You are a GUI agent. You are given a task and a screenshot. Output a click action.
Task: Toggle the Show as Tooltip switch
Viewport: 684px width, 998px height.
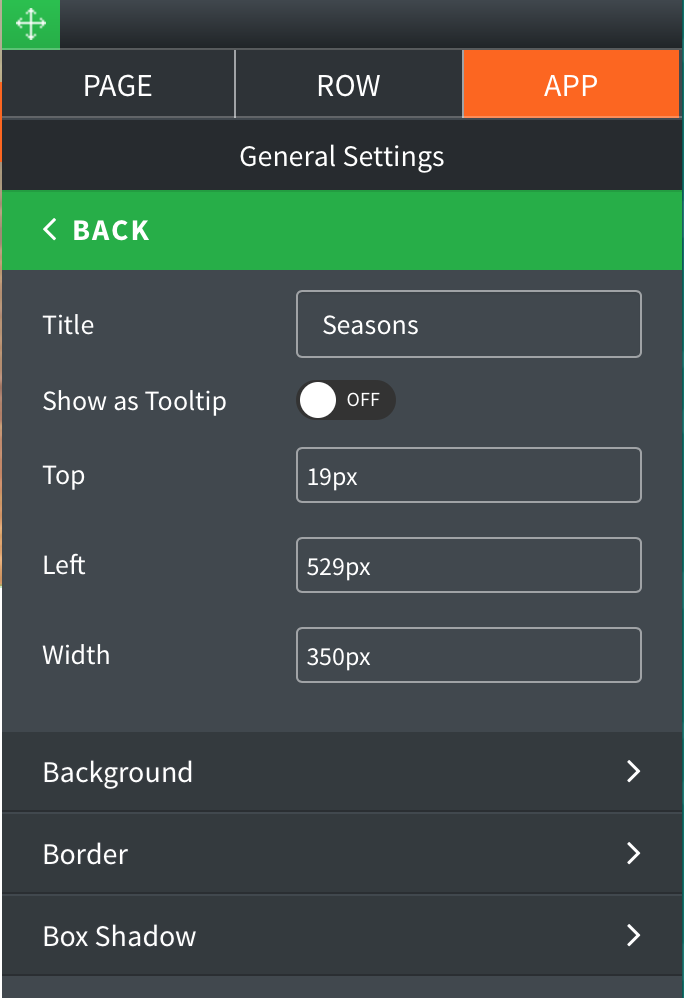345,400
